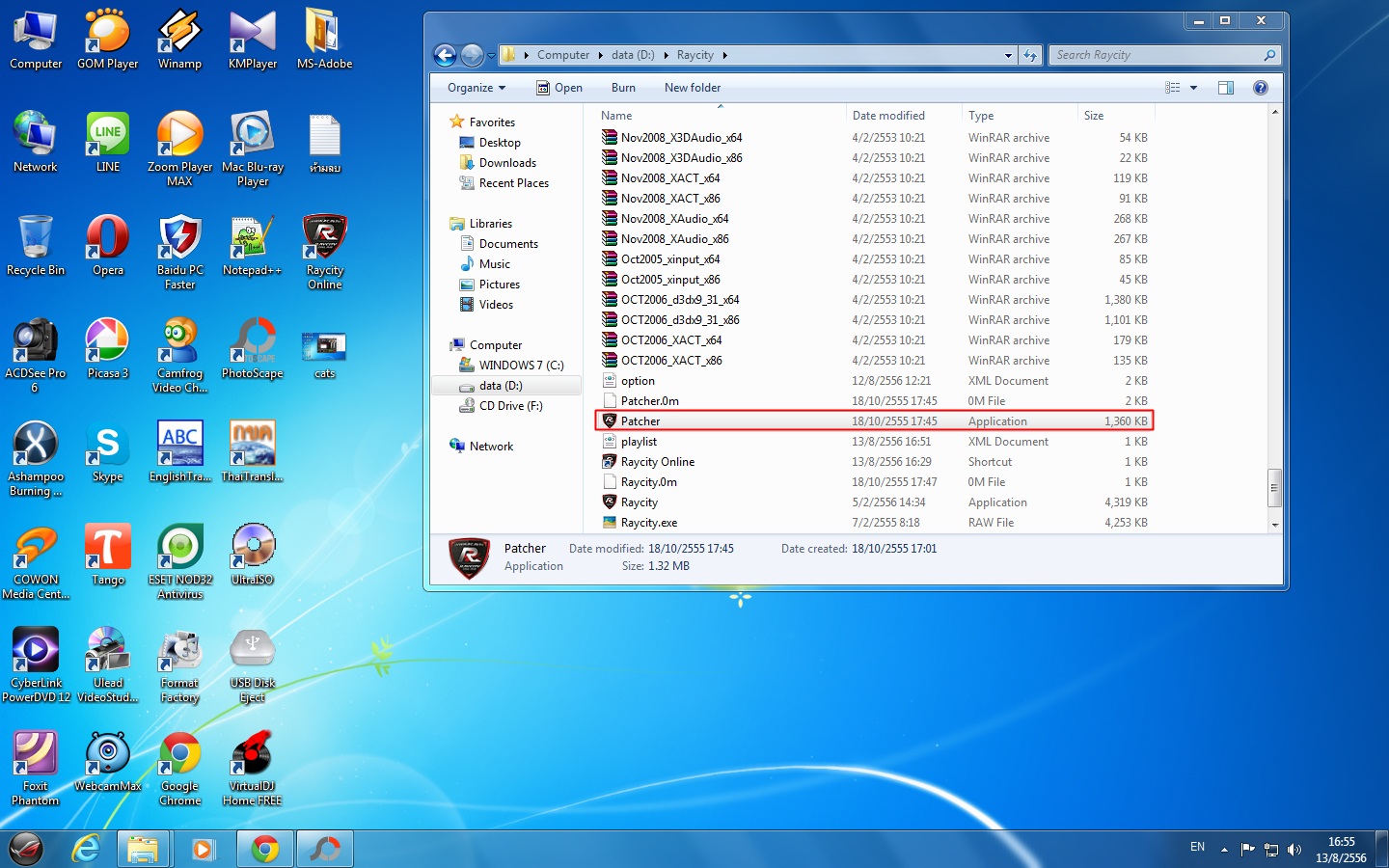Toggle the preview pane button

1226,88
